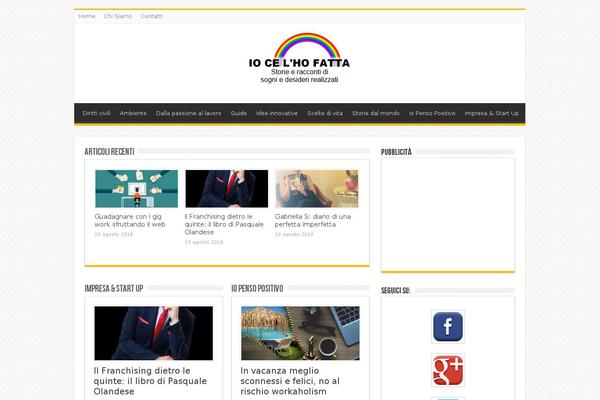The image size is (600, 400).
Task: Open Scelte di vita category
Action: click(x=325, y=113)
